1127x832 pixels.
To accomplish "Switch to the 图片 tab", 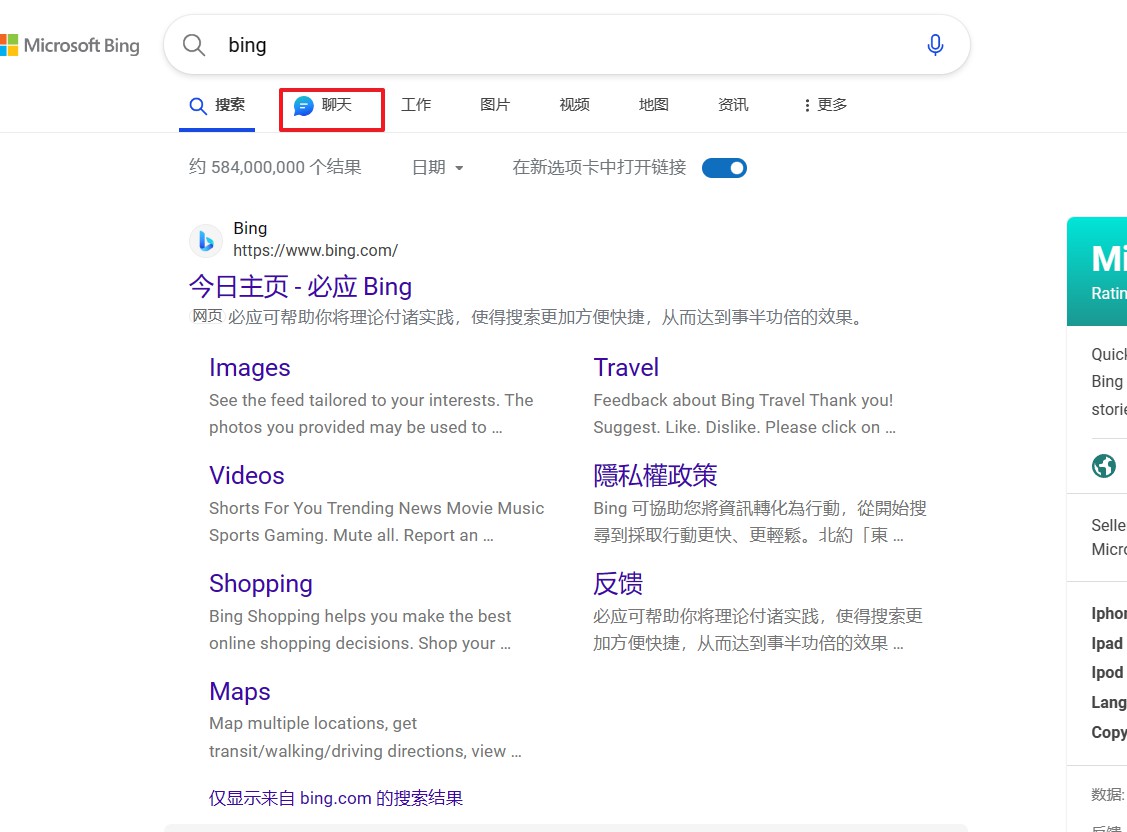I will click(x=495, y=105).
